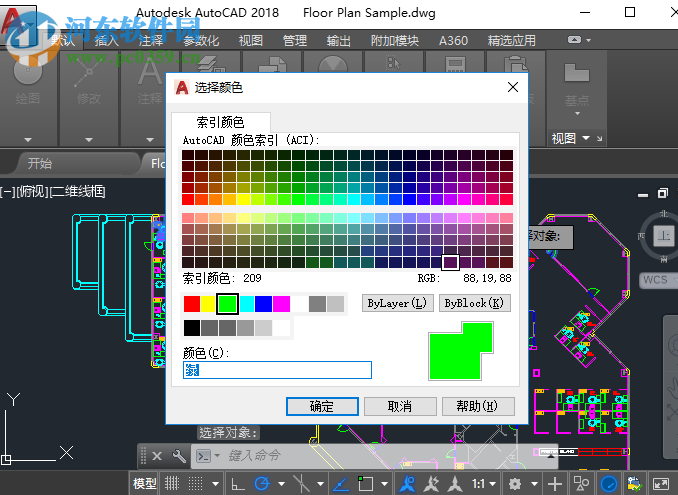Click the graphics performance check icon
This screenshot has height=495, width=678.
click(x=634, y=483)
